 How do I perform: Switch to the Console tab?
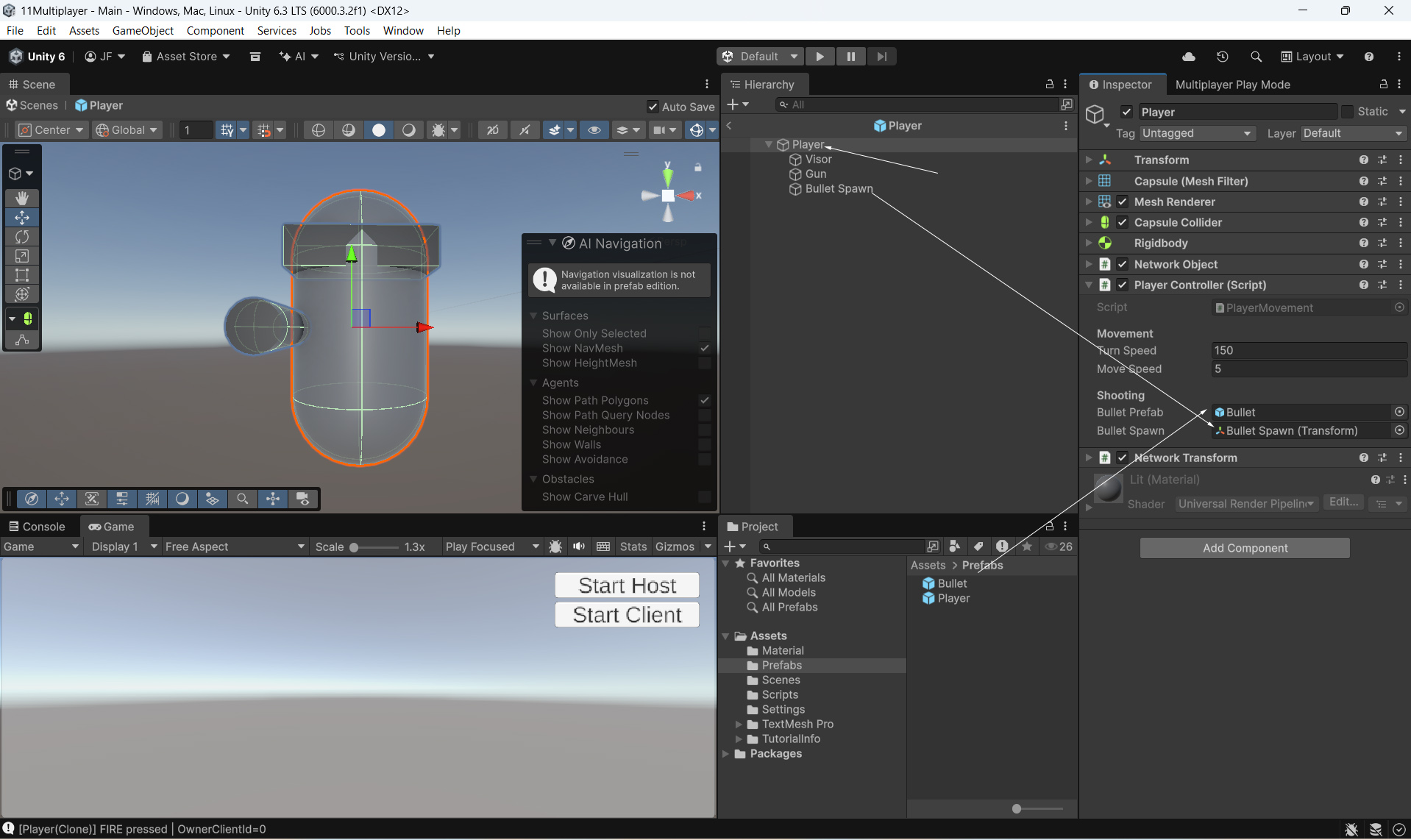(x=37, y=527)
